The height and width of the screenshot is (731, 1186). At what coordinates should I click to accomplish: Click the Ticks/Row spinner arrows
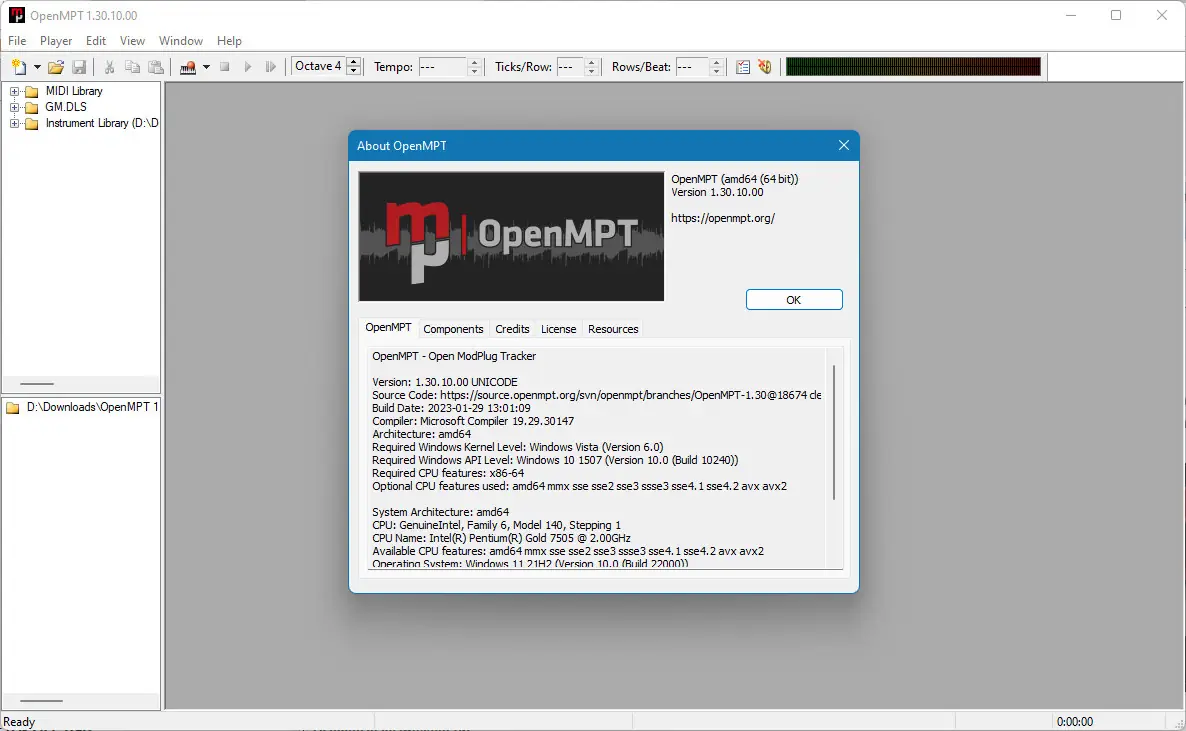coord(592,67)
